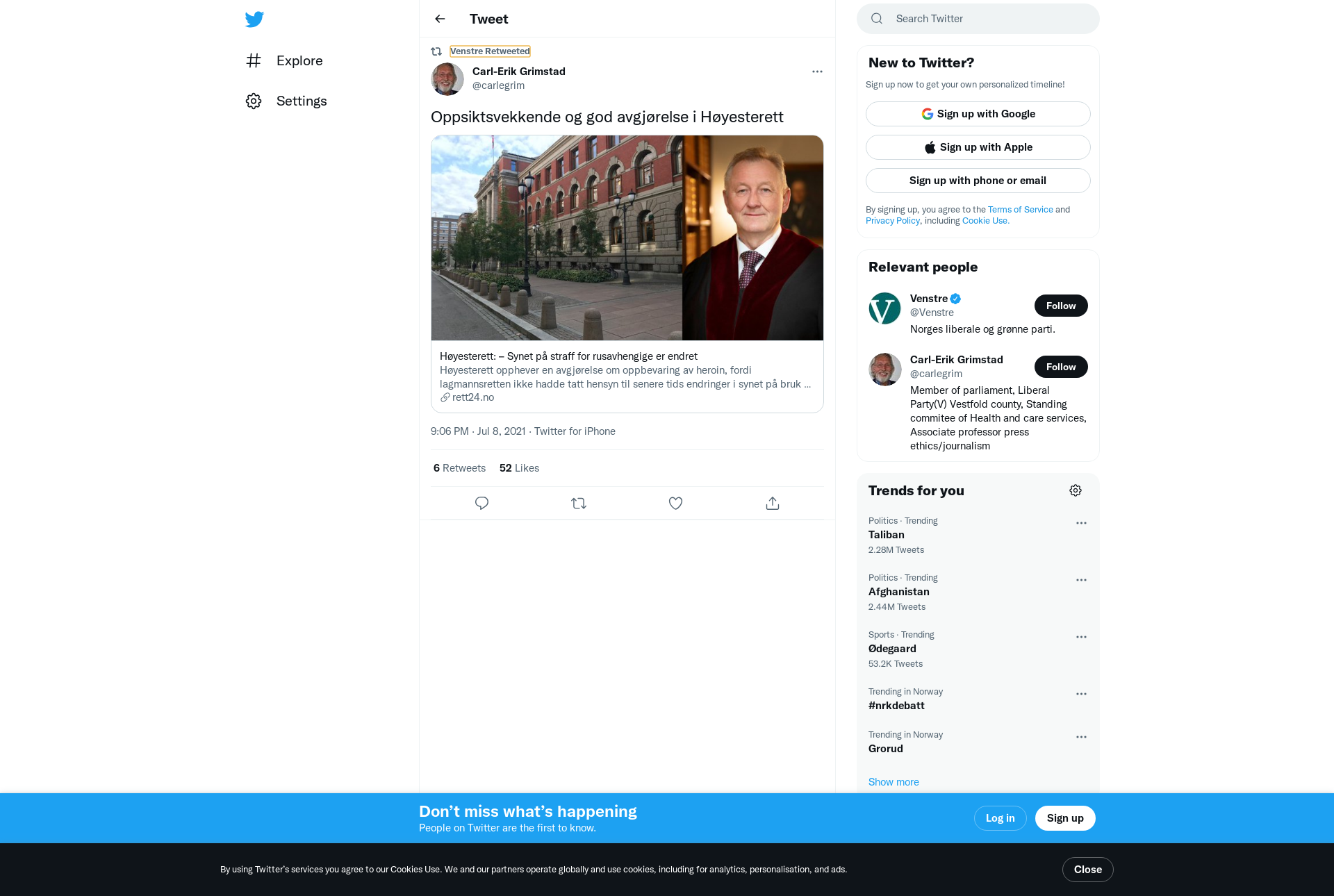This screenshot has width=1334, height=896.
Task: Open more options for Ødegaard trend
Action: 1081,637
